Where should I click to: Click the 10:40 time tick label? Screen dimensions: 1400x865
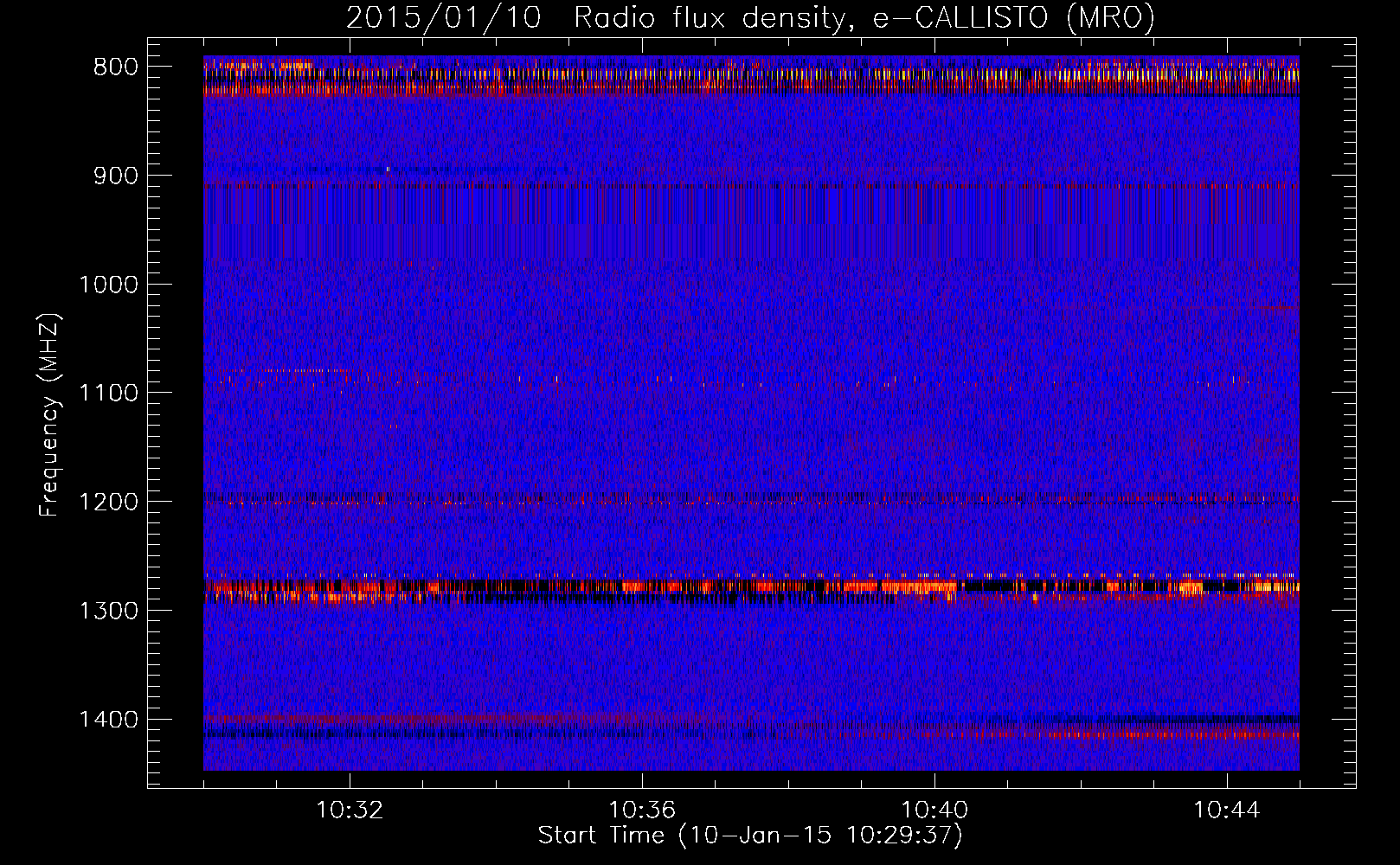click(934, 811)
